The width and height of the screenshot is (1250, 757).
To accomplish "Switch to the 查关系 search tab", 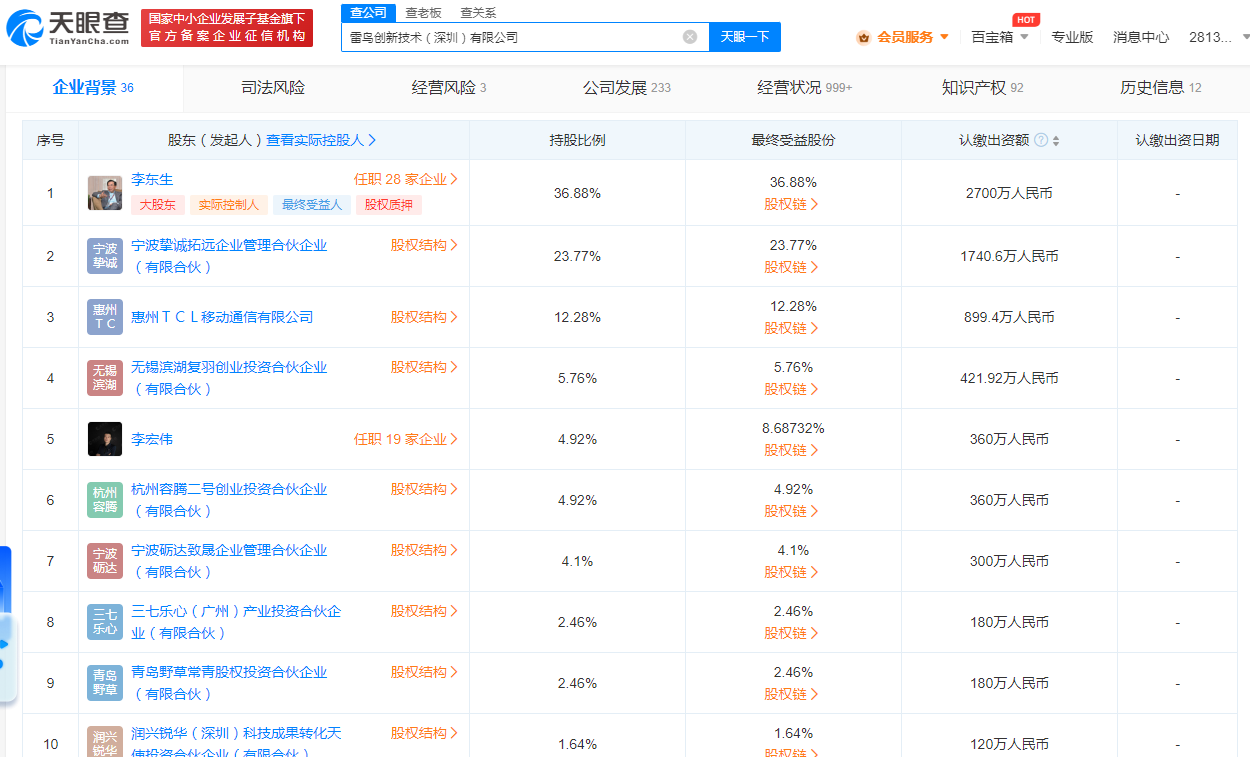I will 478,13.
